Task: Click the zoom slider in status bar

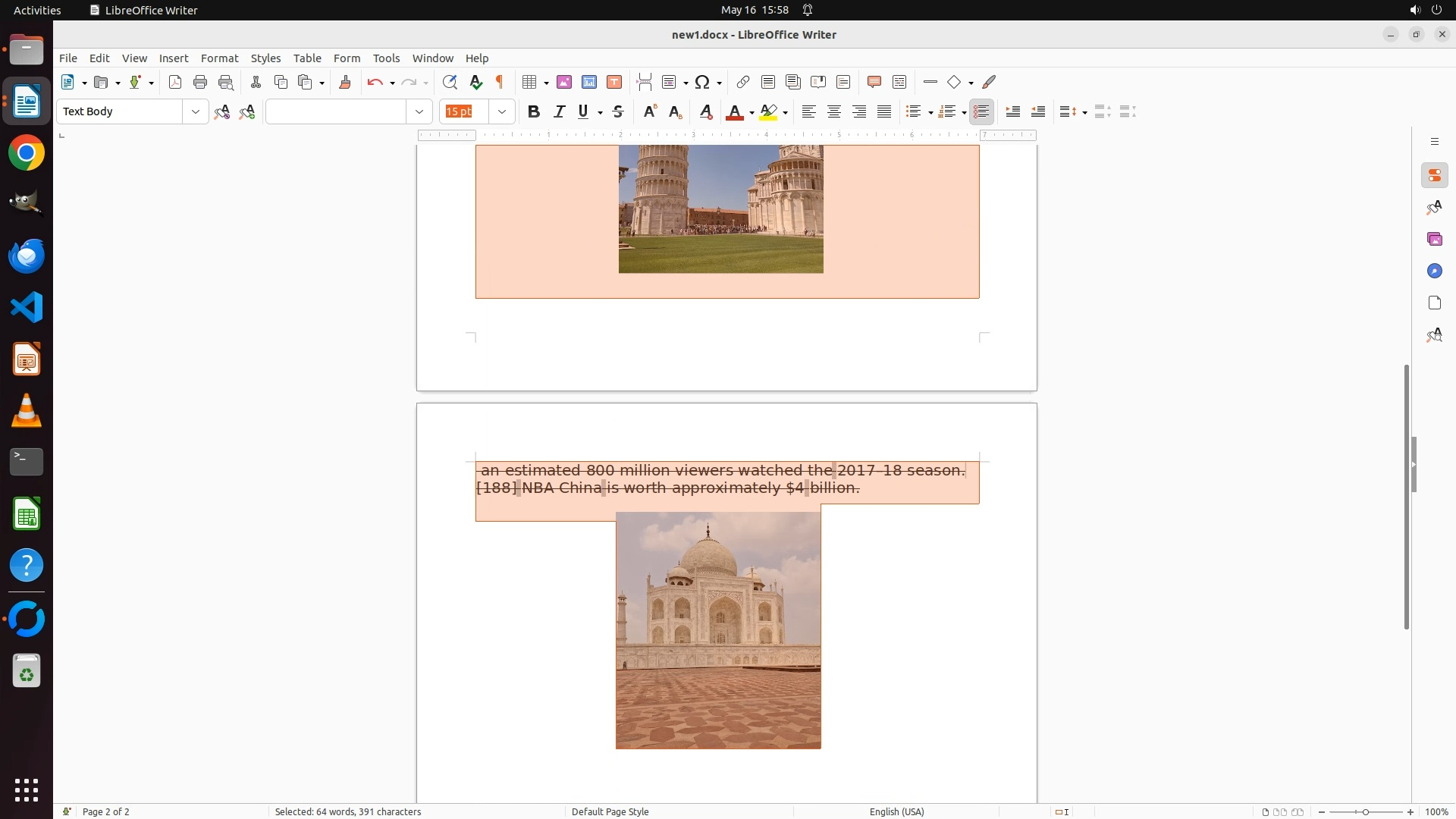Action: click(x=1365, y=811)
